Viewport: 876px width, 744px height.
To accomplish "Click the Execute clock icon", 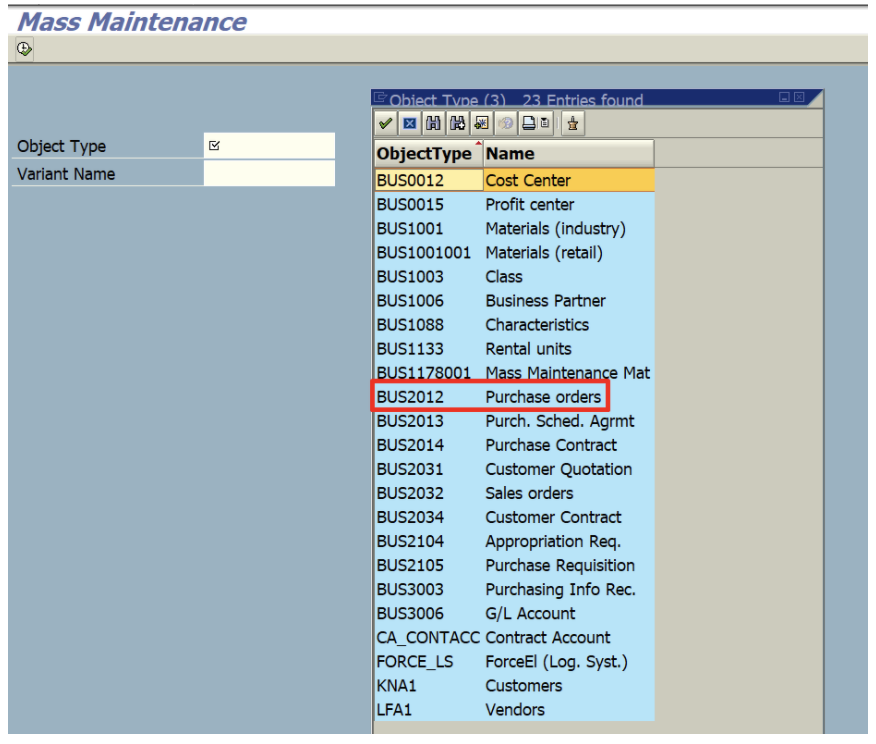I will click(25, 49).
